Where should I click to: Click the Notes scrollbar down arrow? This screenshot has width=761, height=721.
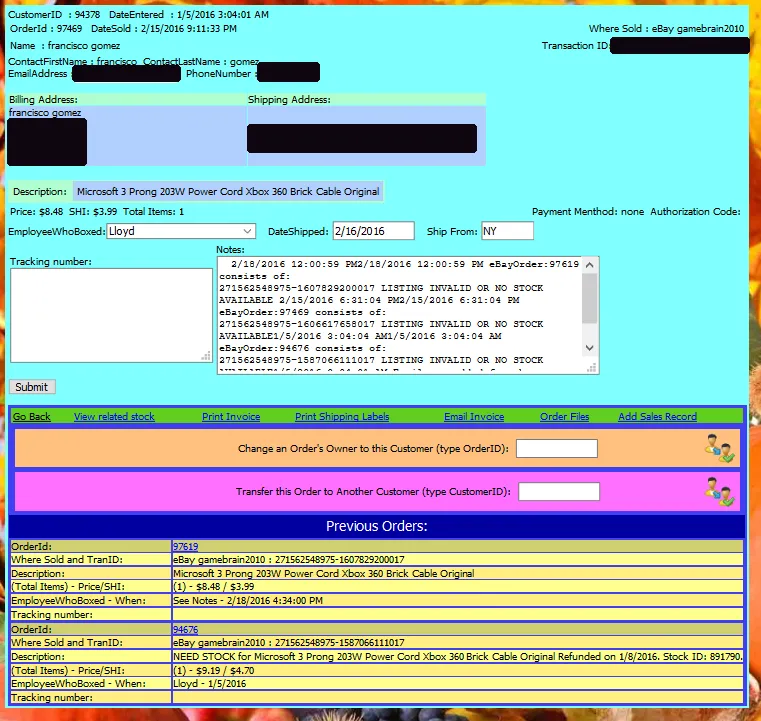pos(590,348)
